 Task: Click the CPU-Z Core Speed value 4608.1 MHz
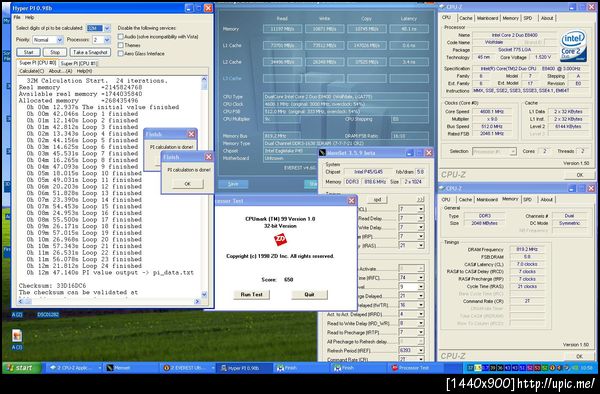click(x=492, y=112)
